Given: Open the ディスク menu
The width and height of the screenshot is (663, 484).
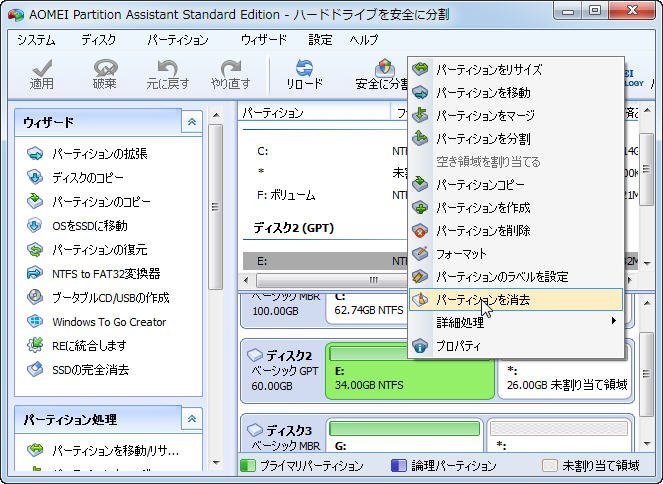Looking at the screenshot, I should coord(99,40).
